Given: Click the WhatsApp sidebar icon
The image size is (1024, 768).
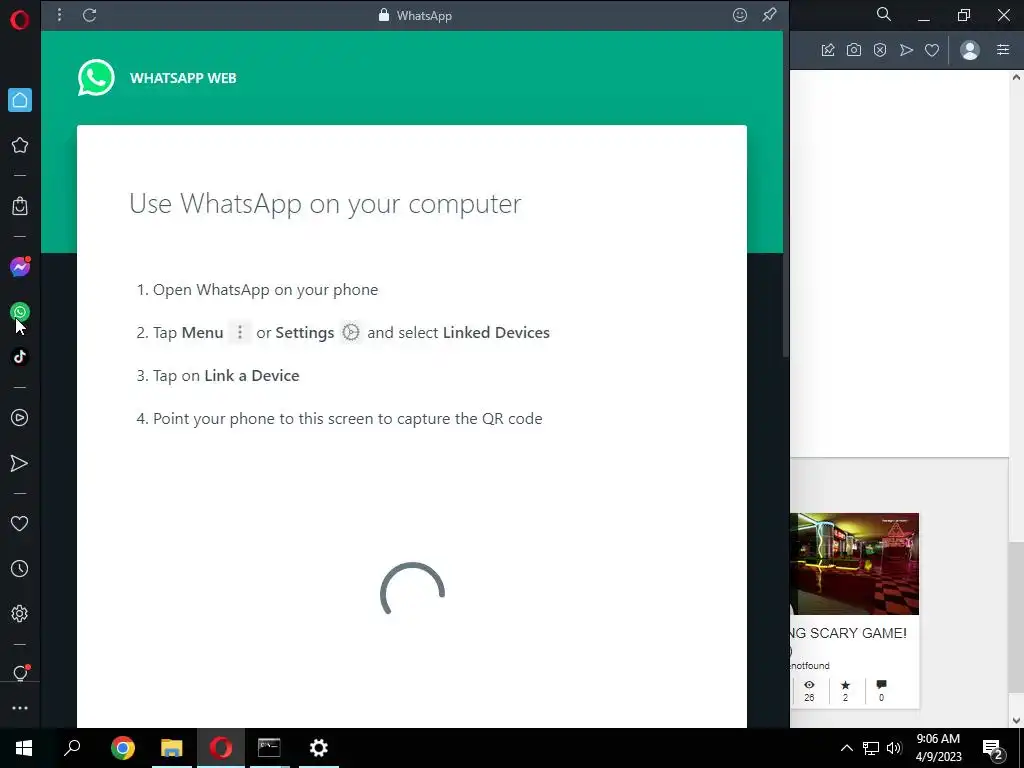Looking at the screenshot, I should [x=20, y=312].
